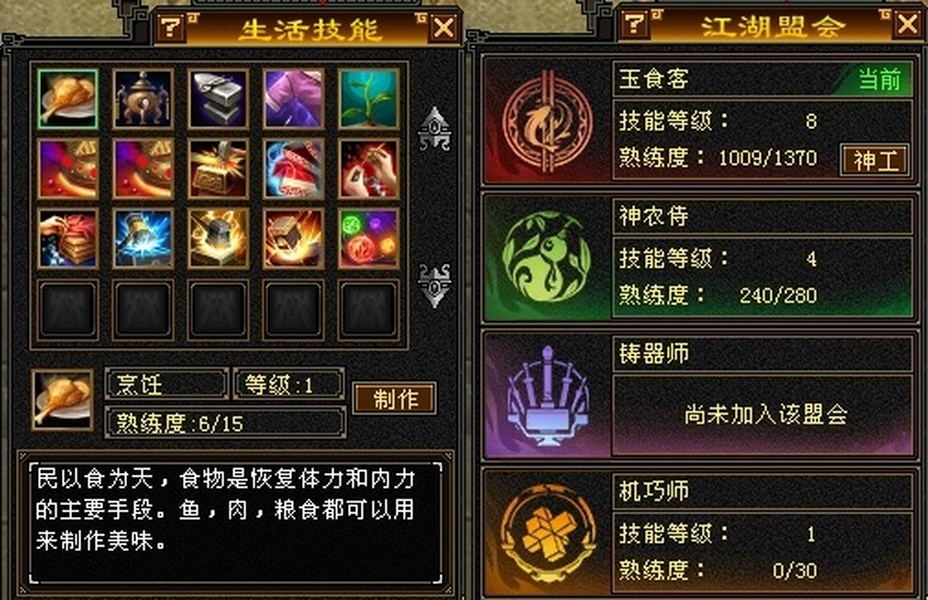Select the 铸器师 guild entry
The width and height of the screenshot is (928, 600).
click(x=700, y=395)
